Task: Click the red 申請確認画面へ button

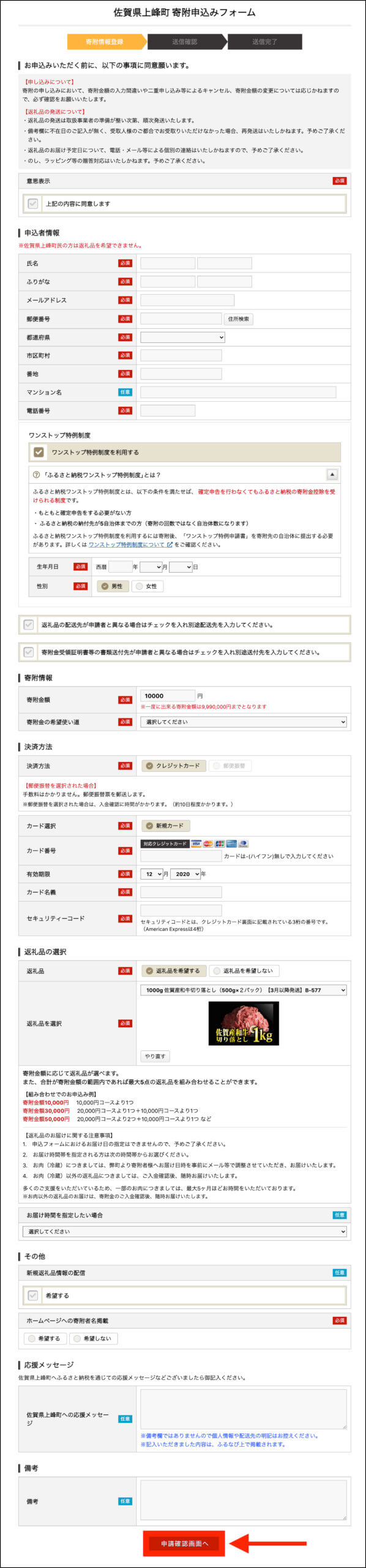Action: point(185,1543)
